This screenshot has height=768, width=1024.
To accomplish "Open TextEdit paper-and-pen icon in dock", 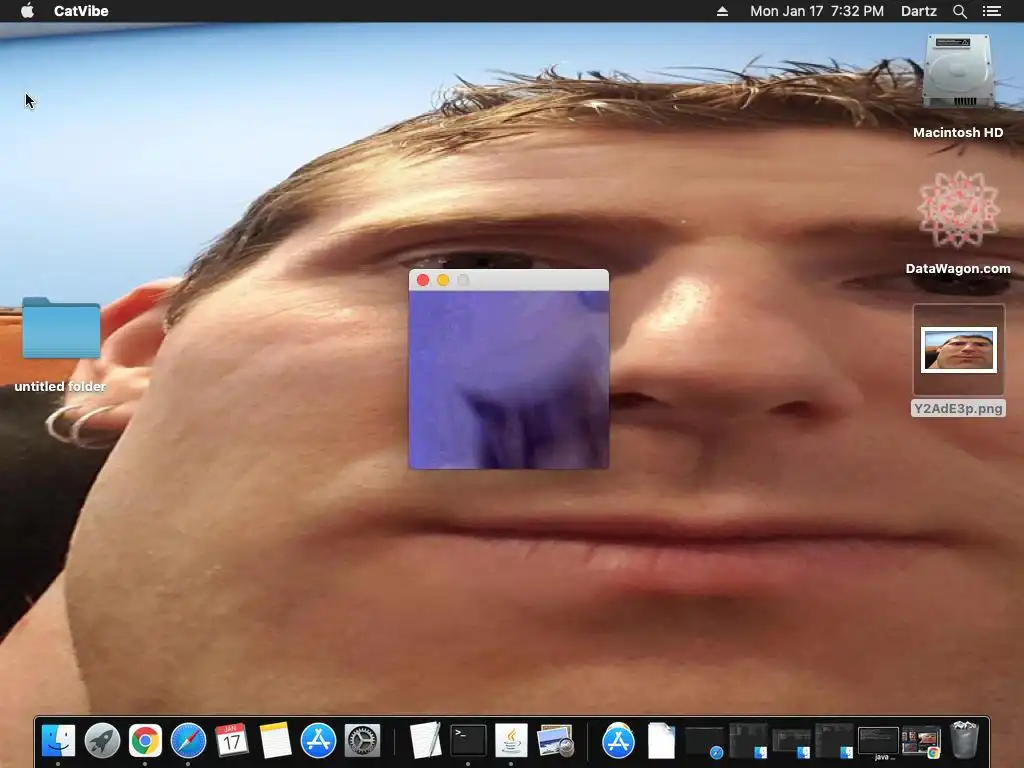I will tap(424, 741).
